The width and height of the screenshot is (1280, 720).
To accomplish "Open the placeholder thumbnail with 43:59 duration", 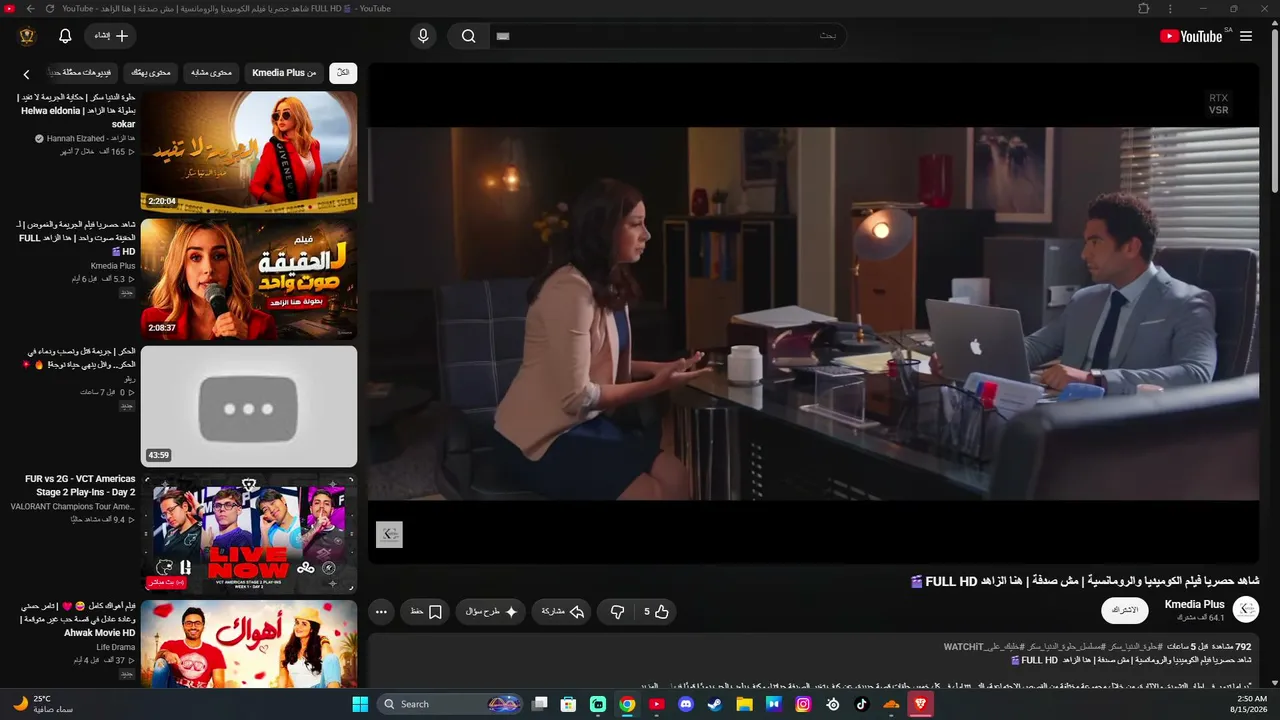I will pos(249,406).
